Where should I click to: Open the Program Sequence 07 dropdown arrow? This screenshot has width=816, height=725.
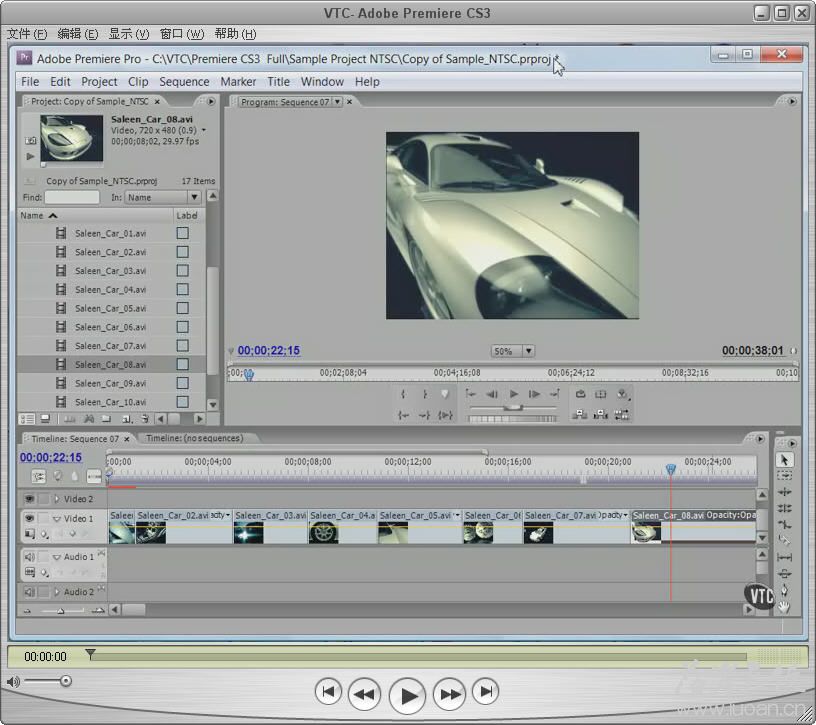[338, 101]
